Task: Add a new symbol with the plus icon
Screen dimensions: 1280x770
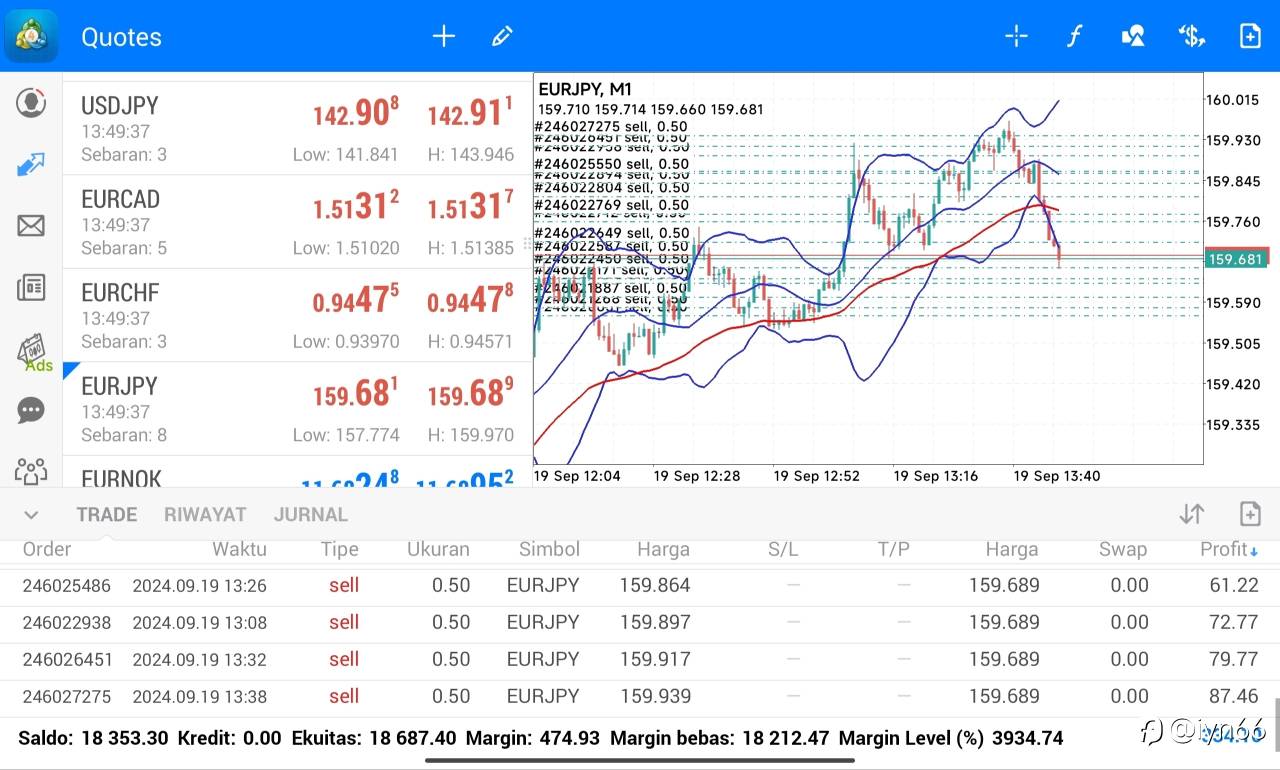Action: 443,36
